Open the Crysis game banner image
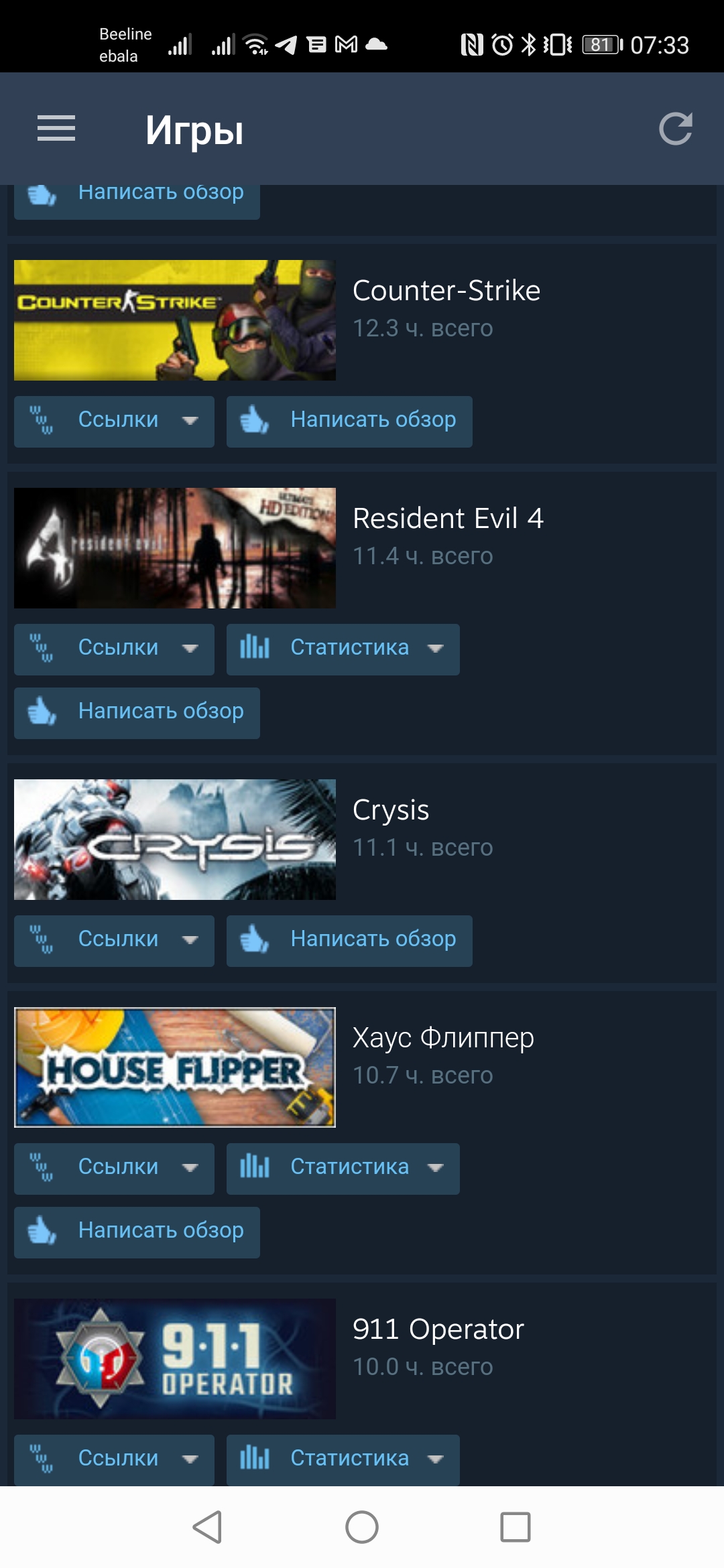 tap(175, 840)
